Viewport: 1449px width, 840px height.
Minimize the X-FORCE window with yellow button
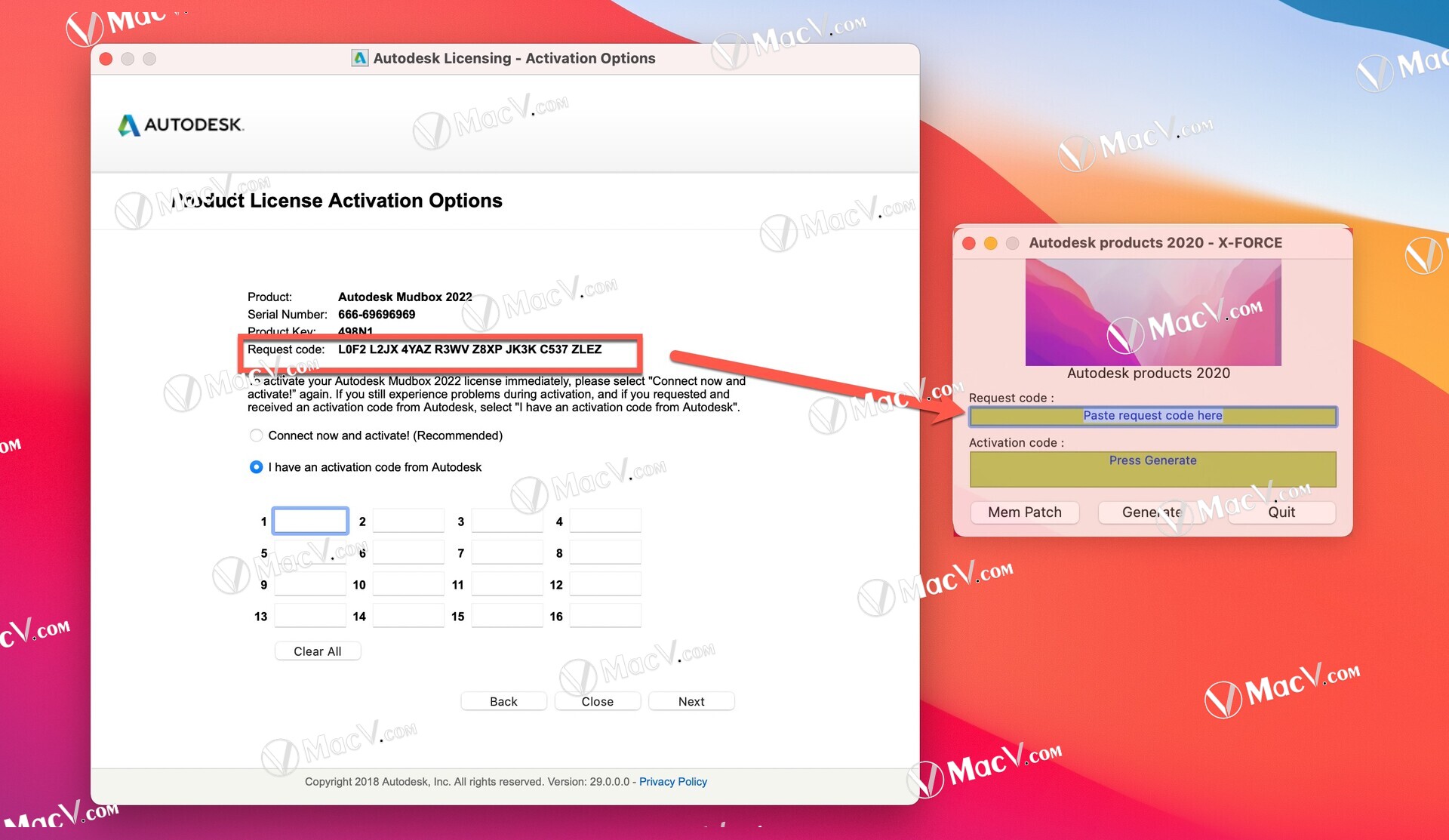(x=991, y=243)
